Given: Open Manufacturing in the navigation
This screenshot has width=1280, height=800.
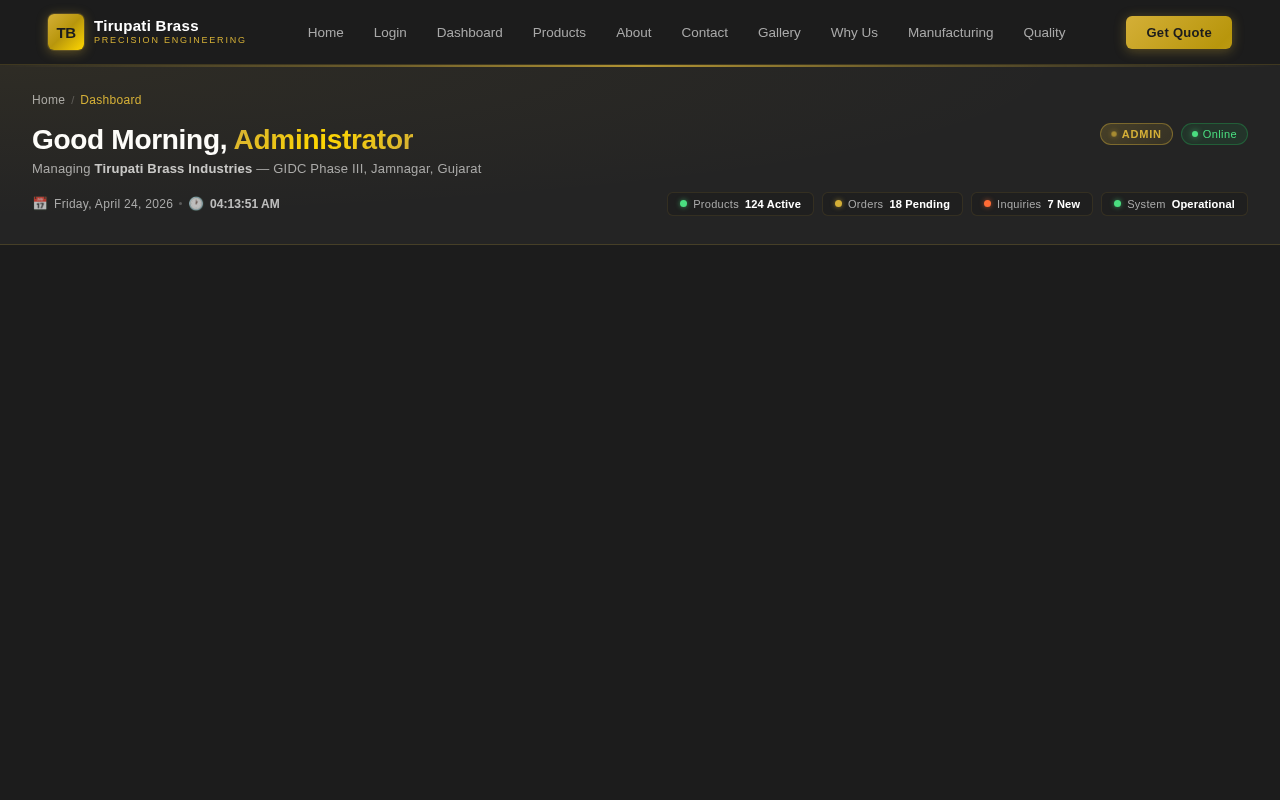Looking at the screenshot, I should click(951, 32).
